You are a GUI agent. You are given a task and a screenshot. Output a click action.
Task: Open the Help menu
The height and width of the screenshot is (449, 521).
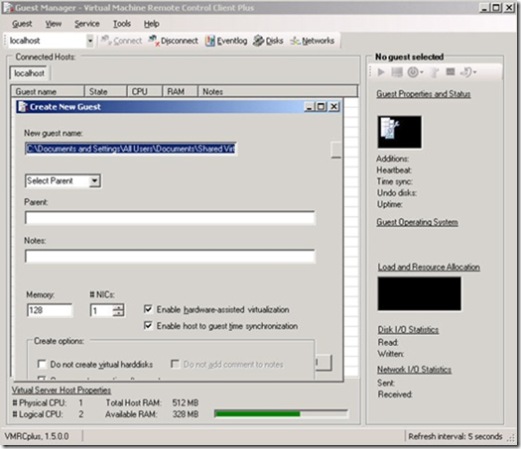pos(151,24)
